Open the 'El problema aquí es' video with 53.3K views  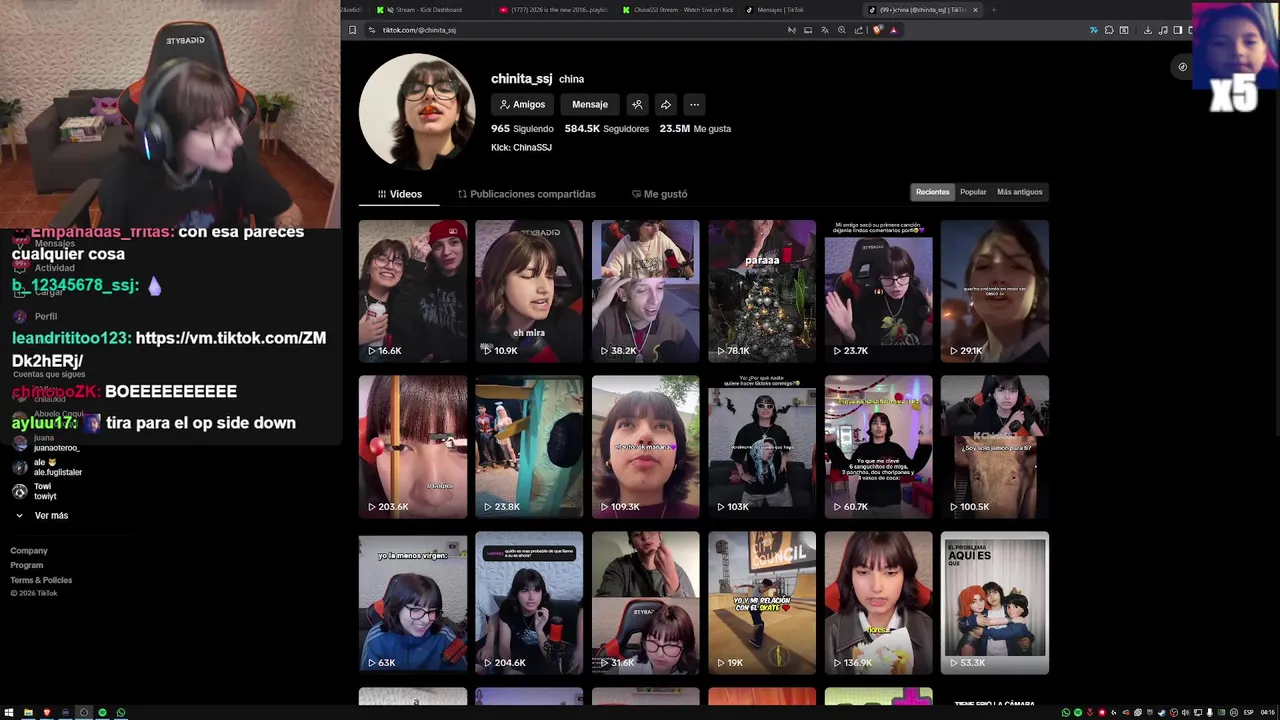995,603
